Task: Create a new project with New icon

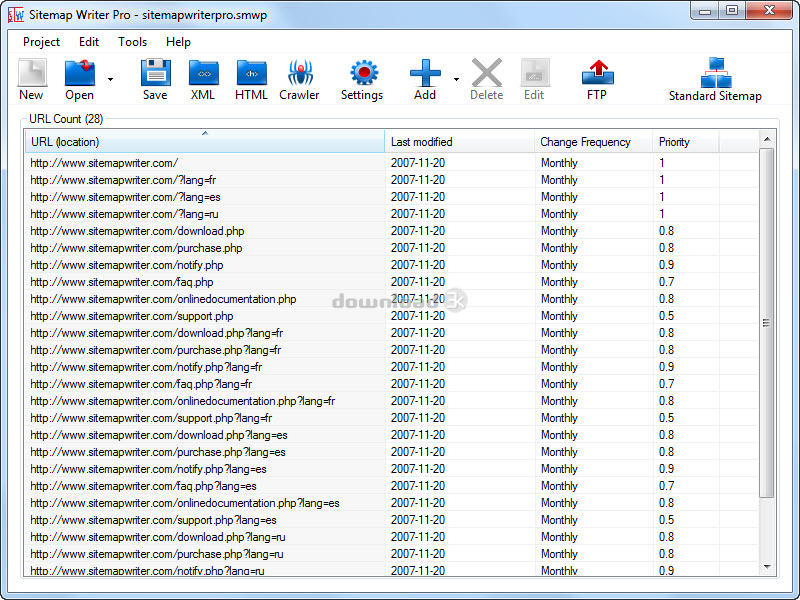Action: click(32, 72)
